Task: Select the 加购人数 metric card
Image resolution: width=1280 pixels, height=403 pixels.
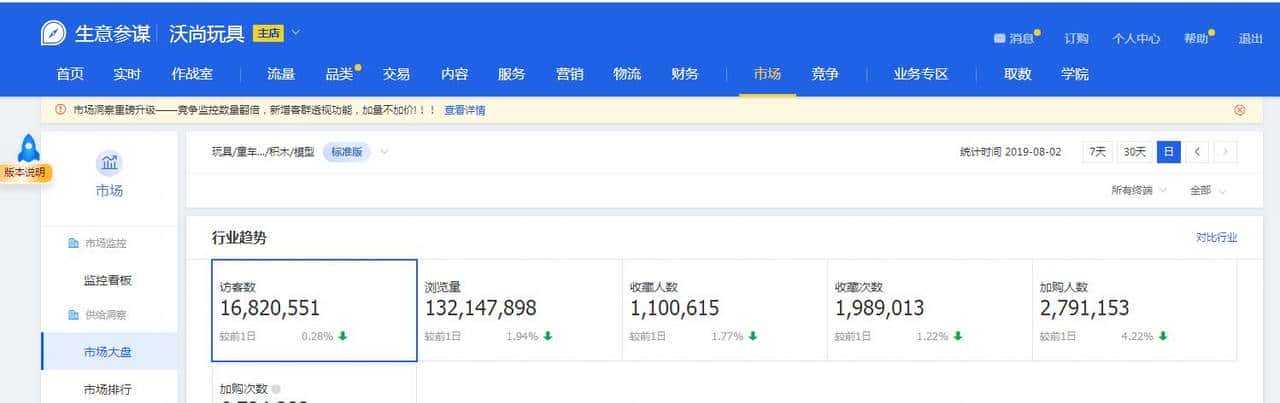Action: 1134,310
